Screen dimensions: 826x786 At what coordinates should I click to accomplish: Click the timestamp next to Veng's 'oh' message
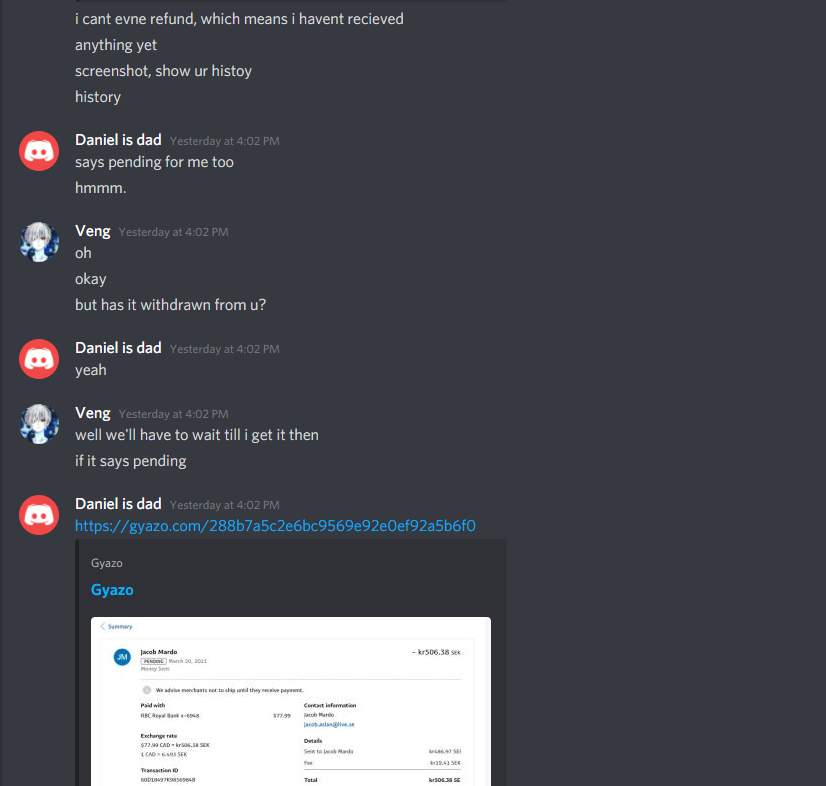[173, 232]
